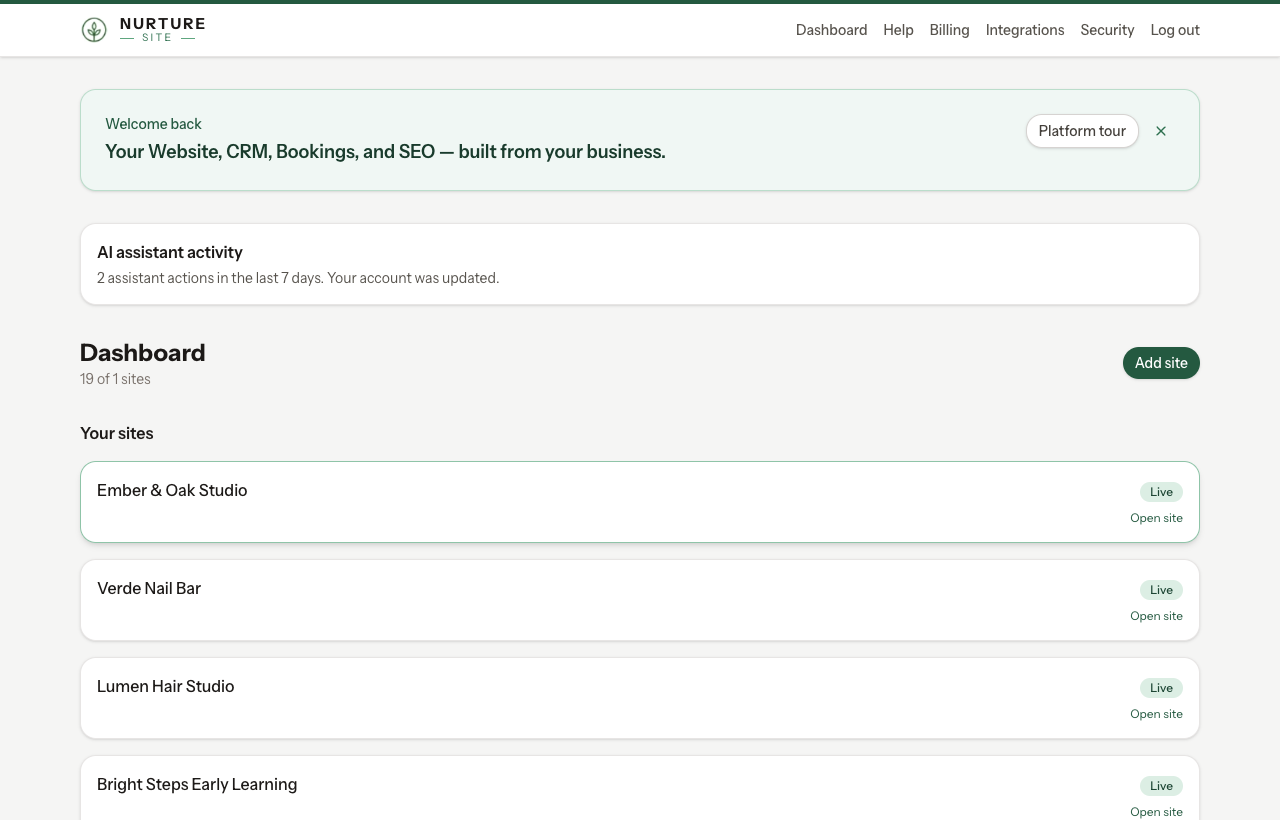Click the 'Your sites' section heading
Viewport: 1280px width, 820px height.
[x=117, y=433]
